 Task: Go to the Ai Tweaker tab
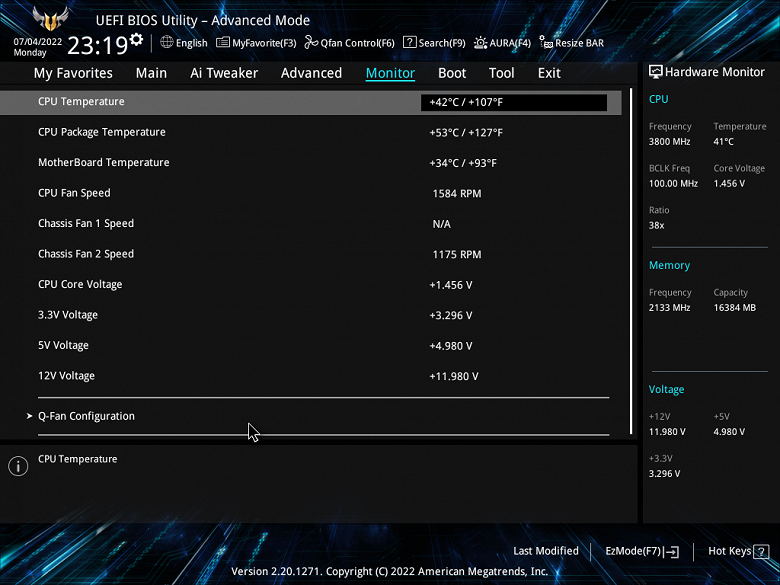[x=224, y=73]
